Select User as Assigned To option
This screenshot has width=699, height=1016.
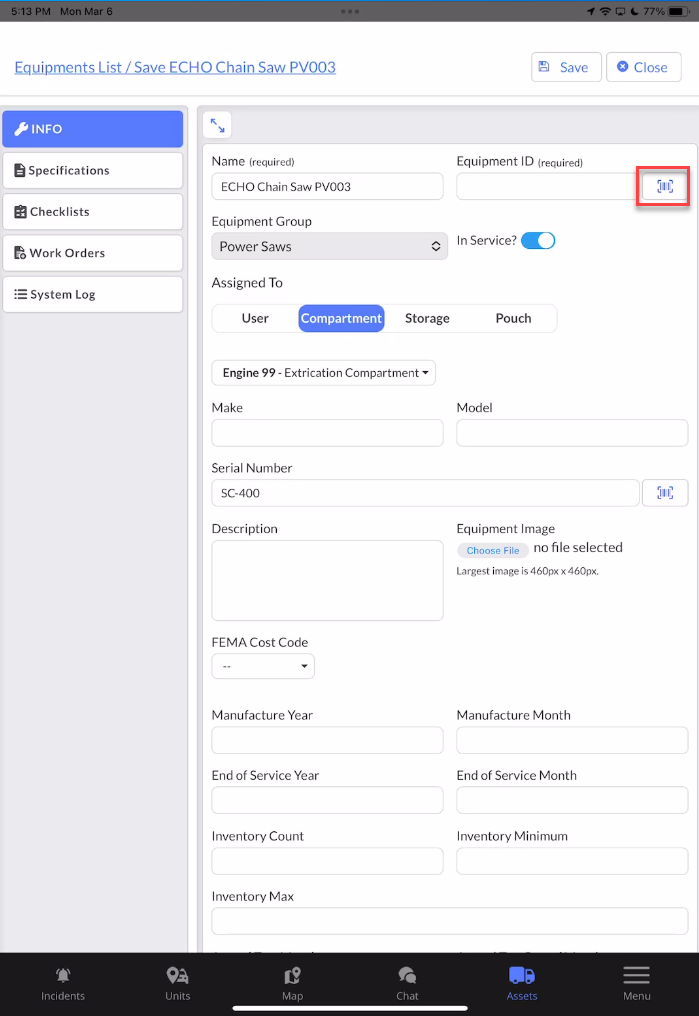coord(255,319)
